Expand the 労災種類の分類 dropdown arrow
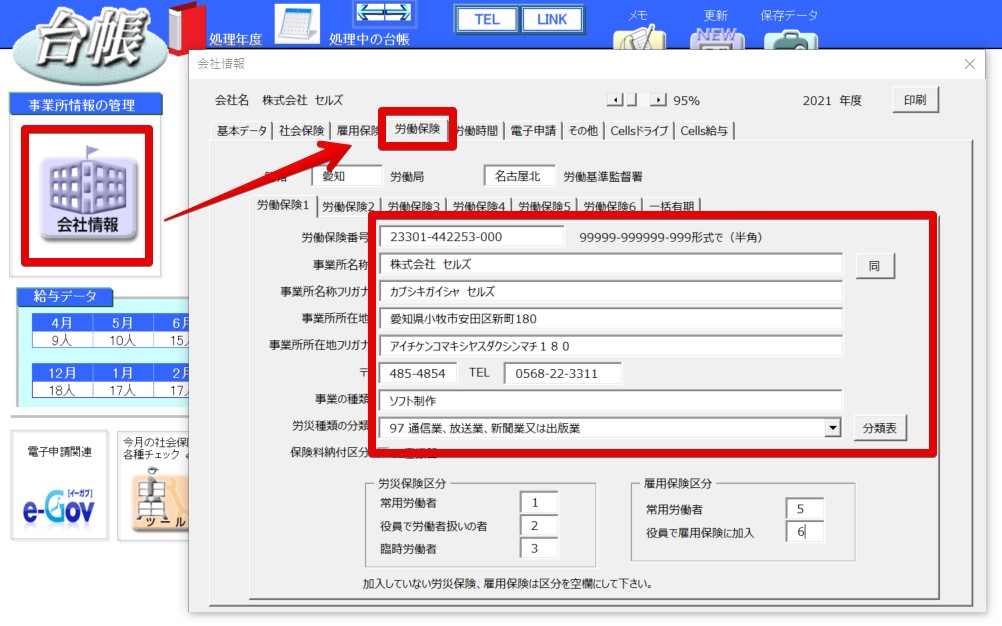Image resolution: width=1002 pixels, height=626 pixels. coord(833,427)
